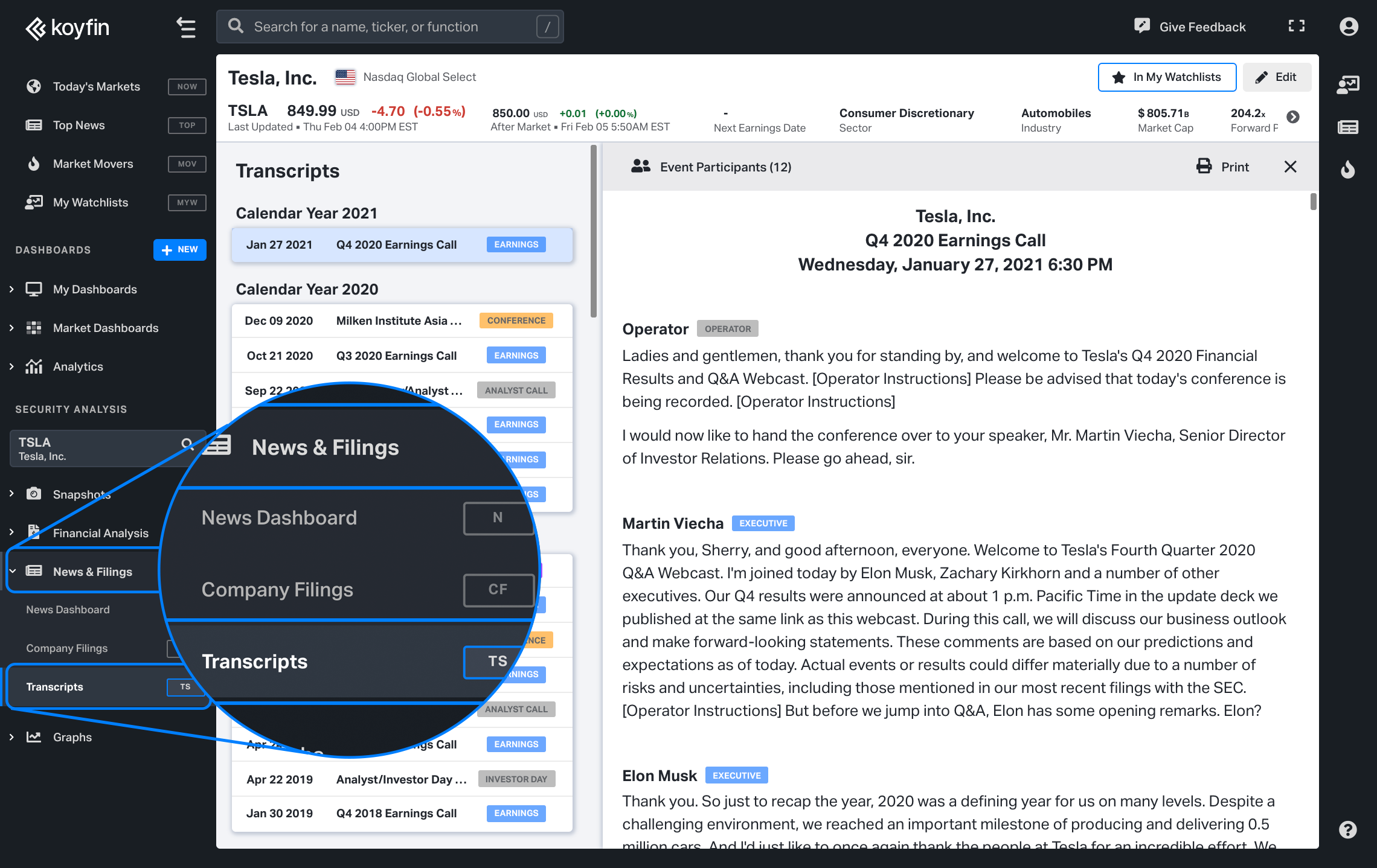Click the Snapshots camera icon
Screen dimensions: 1377x868
pos(34,494)
